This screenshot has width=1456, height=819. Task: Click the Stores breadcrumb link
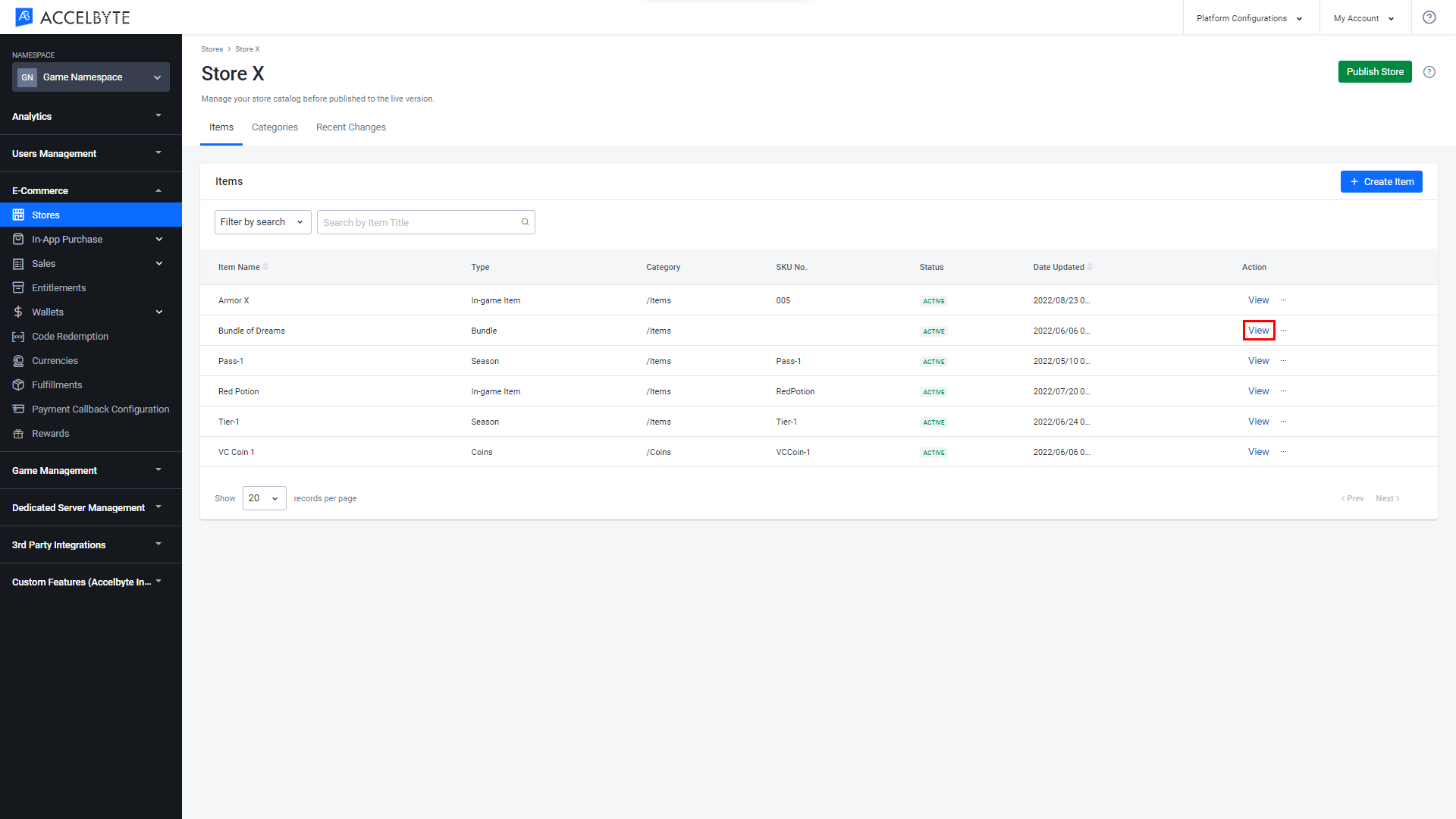click(x=212, y=49)
